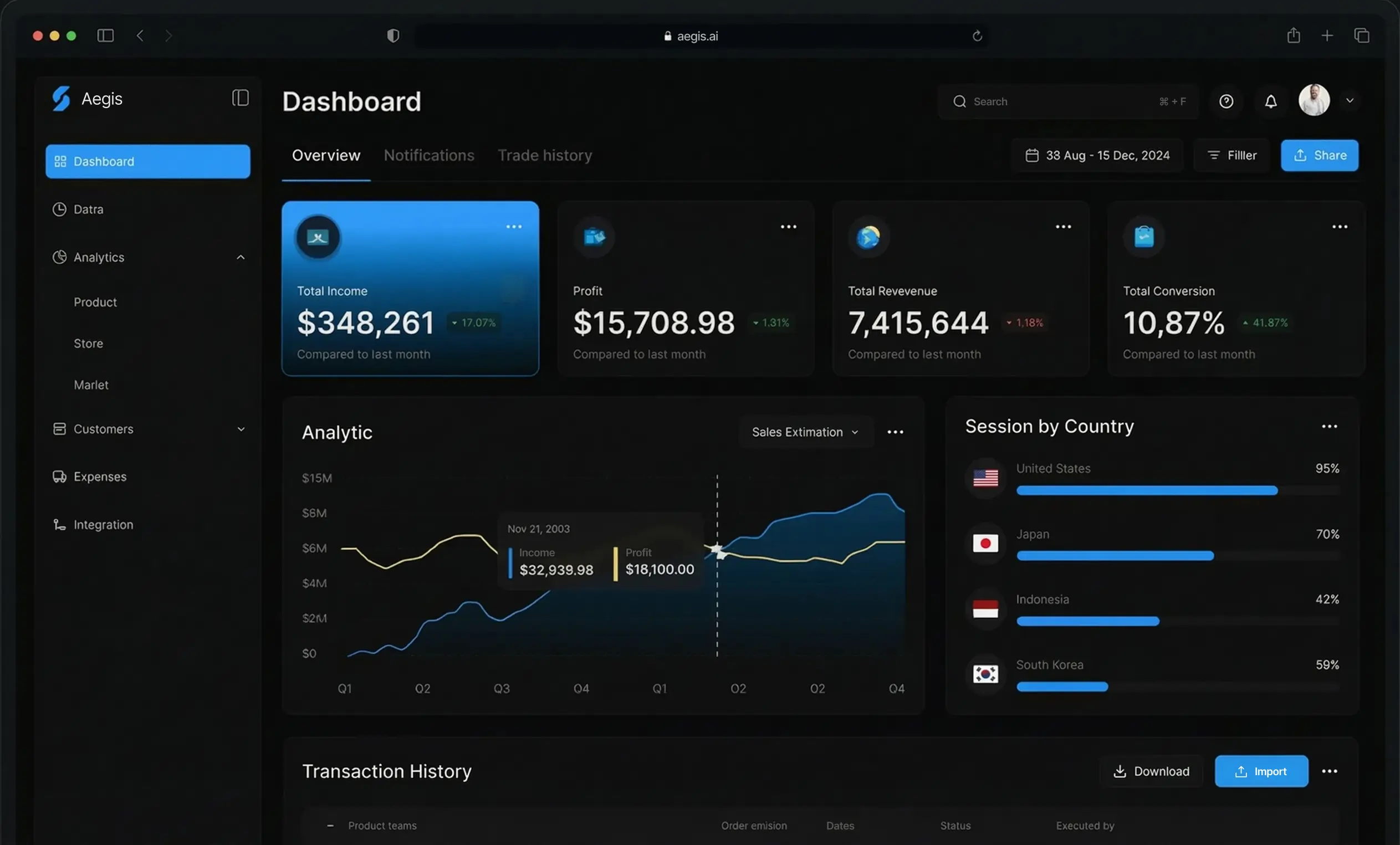Select the Expenses section in the sidebar
The height and width of the screenshot is (845, 1400).
click(x=99, y=477)
